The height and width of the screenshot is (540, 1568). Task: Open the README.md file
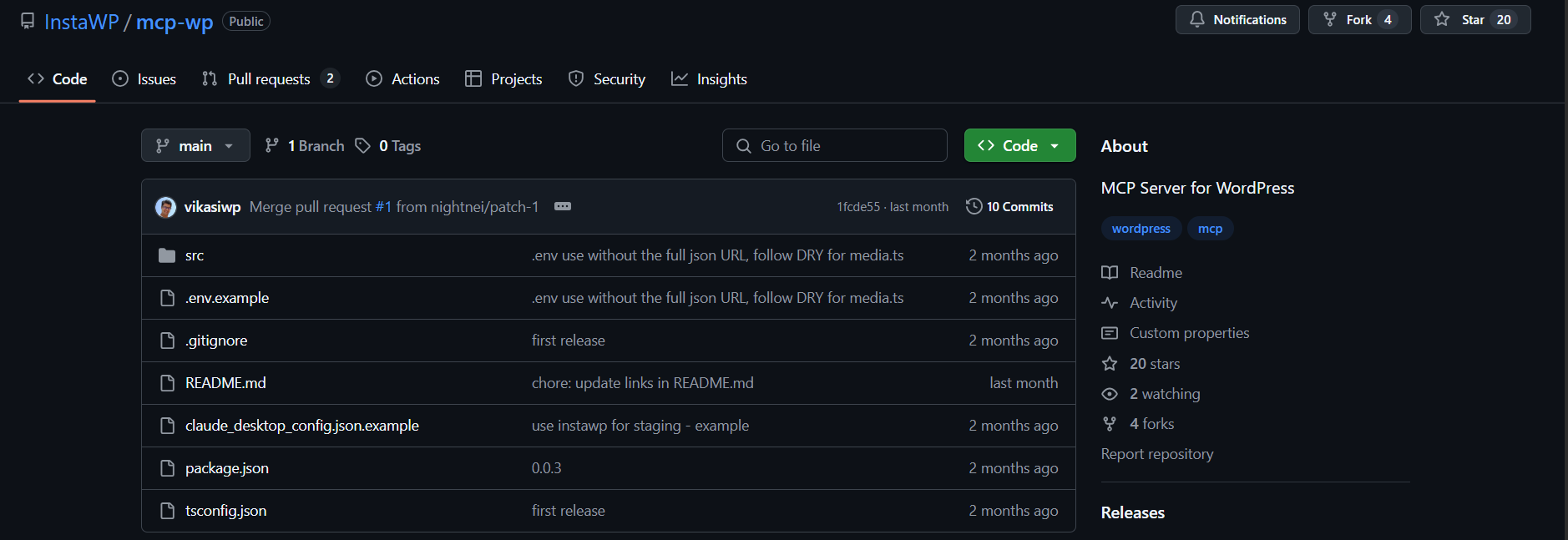(225, 383)
